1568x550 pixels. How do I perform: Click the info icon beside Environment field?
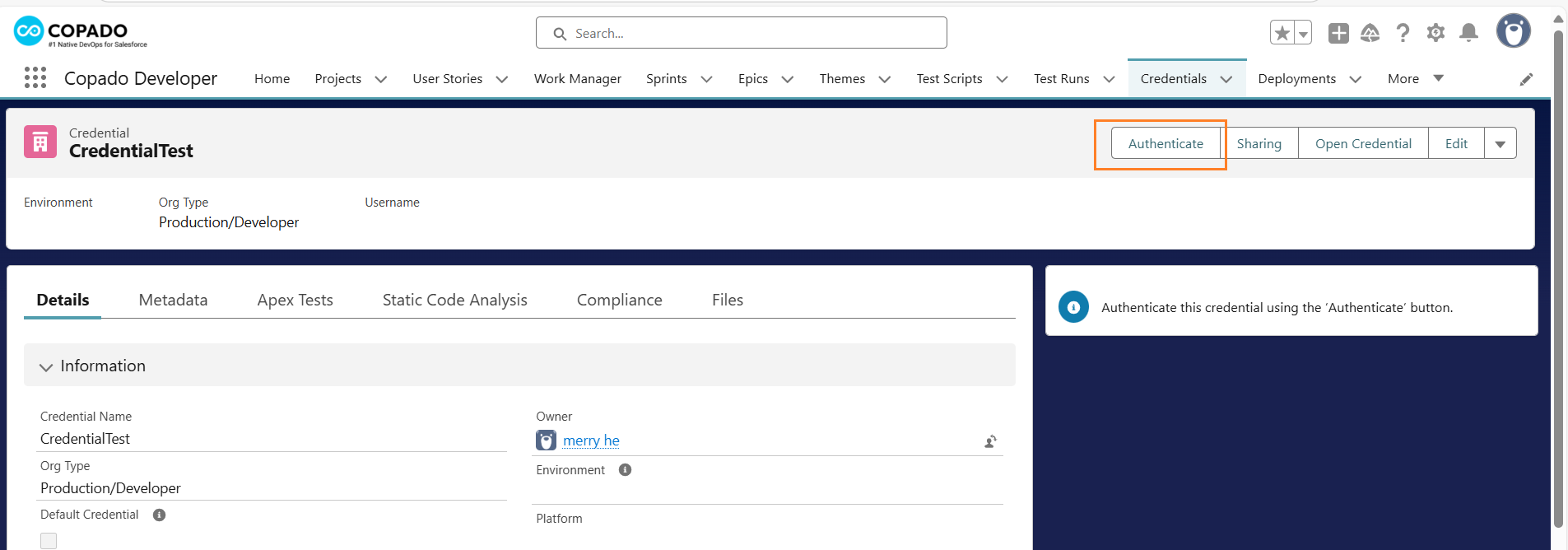tap(626, 470)
